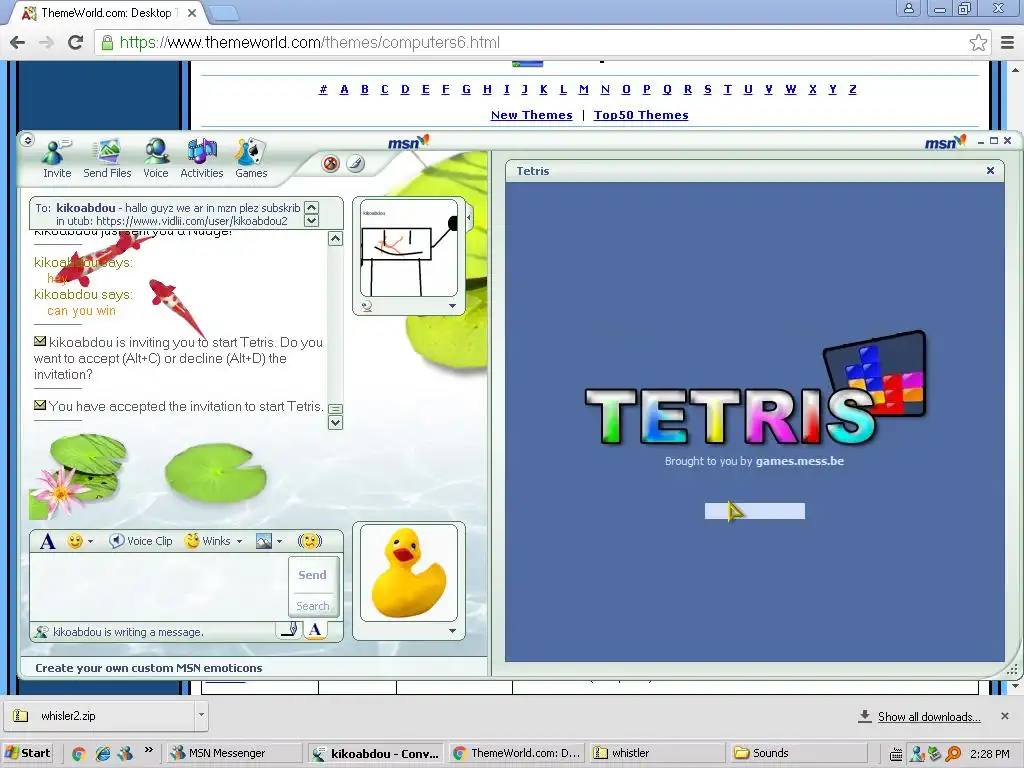Click in the message input area
Screen dimensions: 1024x768
pyautogui.click(x=159, y=586)
